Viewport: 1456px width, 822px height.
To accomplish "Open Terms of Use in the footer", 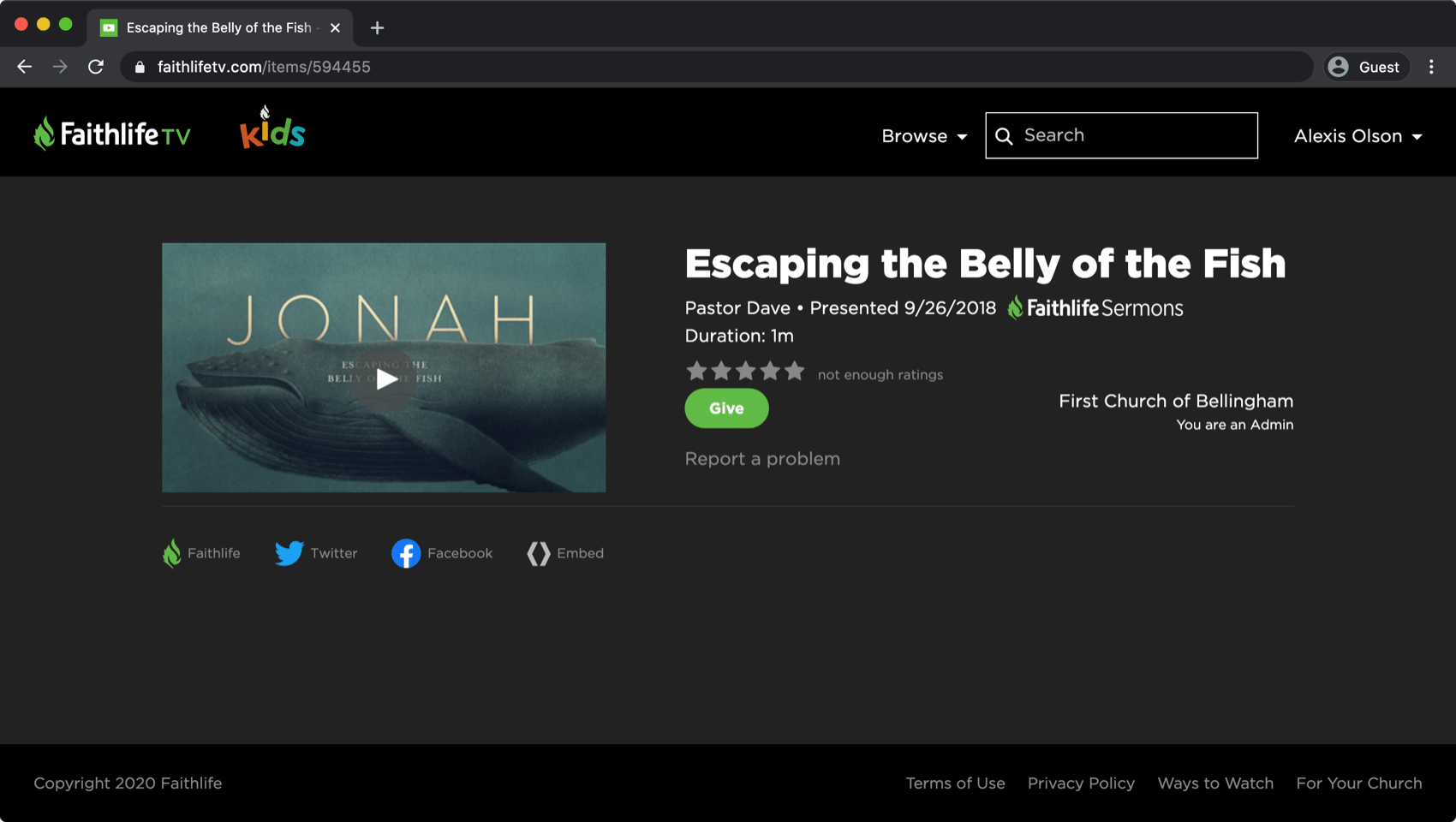I will pos(955,783).
